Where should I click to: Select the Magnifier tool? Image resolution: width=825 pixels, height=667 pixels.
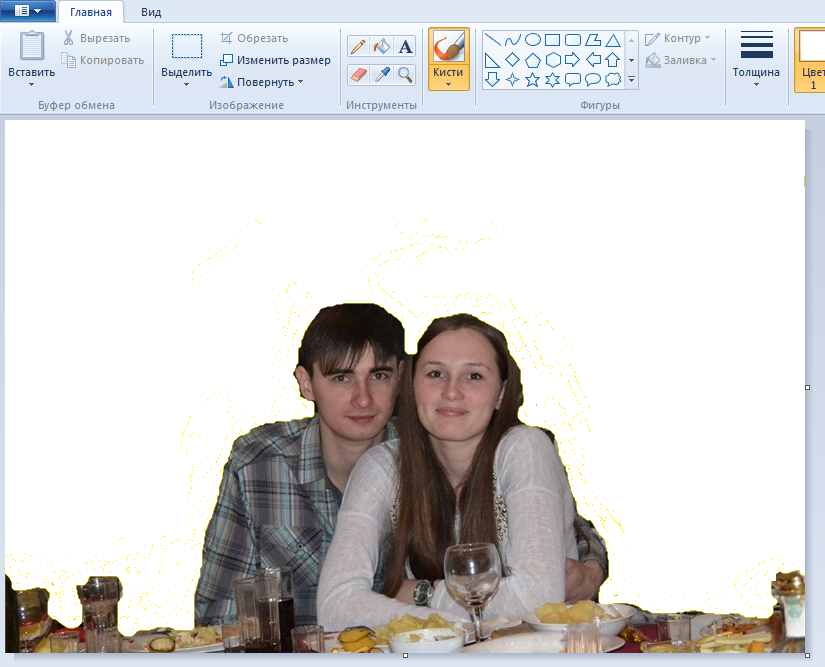click(405, 74)
